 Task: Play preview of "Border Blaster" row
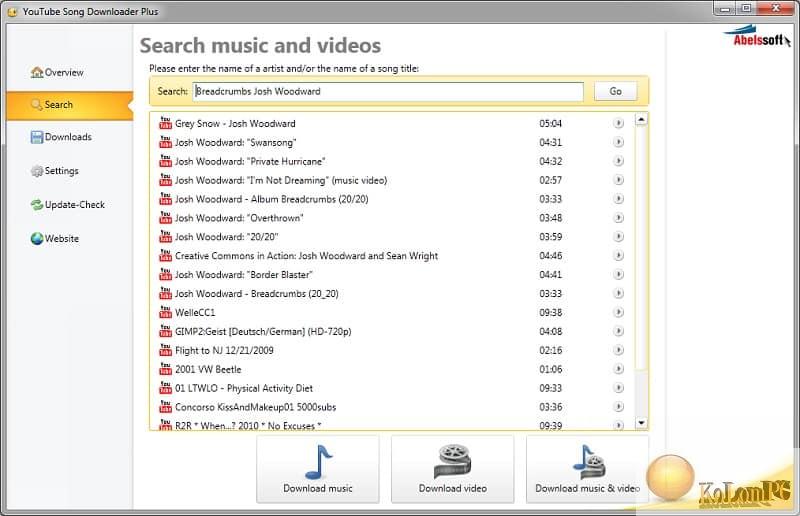618,275
